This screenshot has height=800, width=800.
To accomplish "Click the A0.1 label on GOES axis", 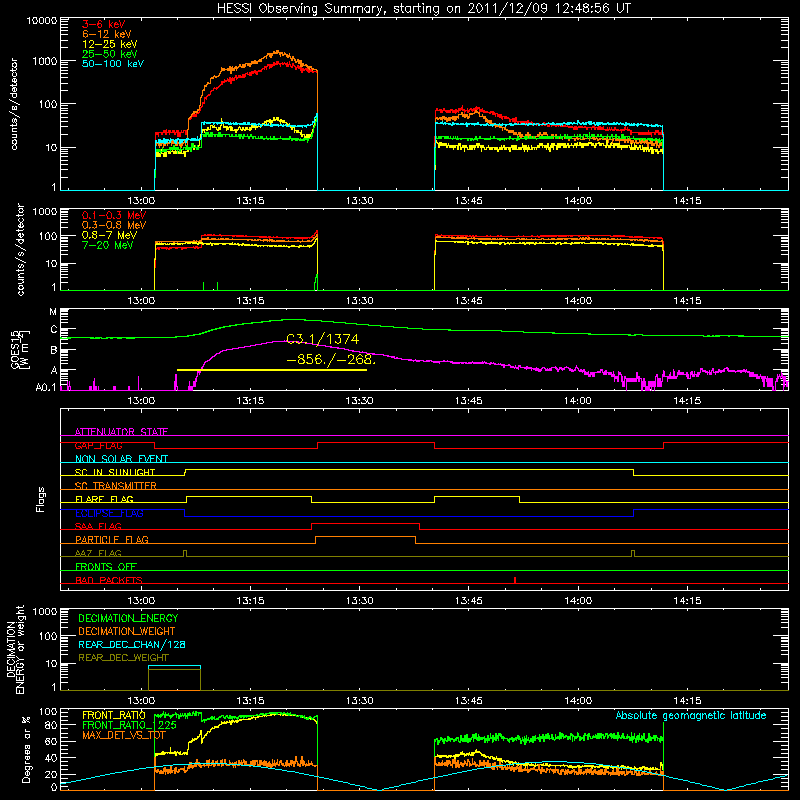I will point(46,387).
